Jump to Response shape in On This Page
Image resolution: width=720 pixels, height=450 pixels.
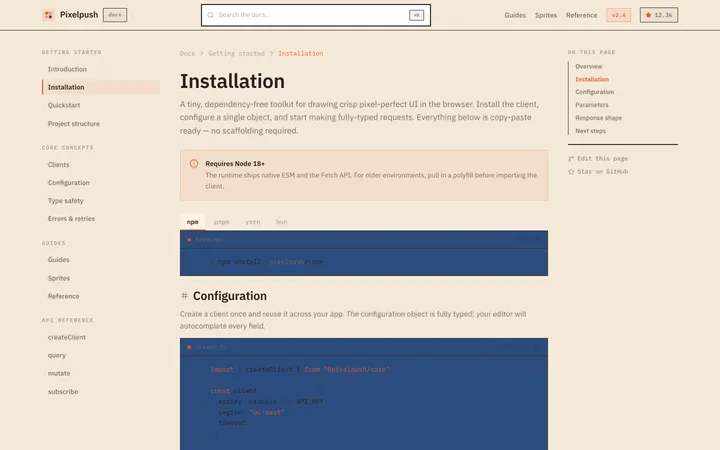point(598,118)
